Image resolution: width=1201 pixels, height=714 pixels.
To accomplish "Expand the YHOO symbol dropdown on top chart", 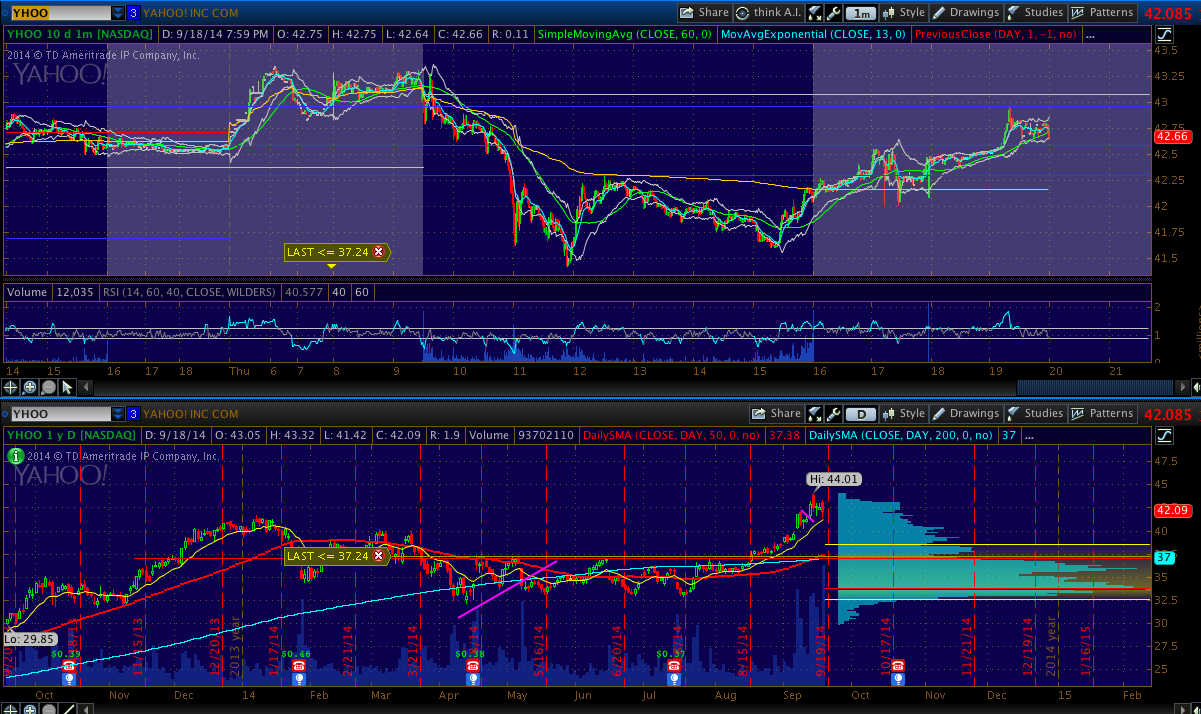I will tap(118, 13).
